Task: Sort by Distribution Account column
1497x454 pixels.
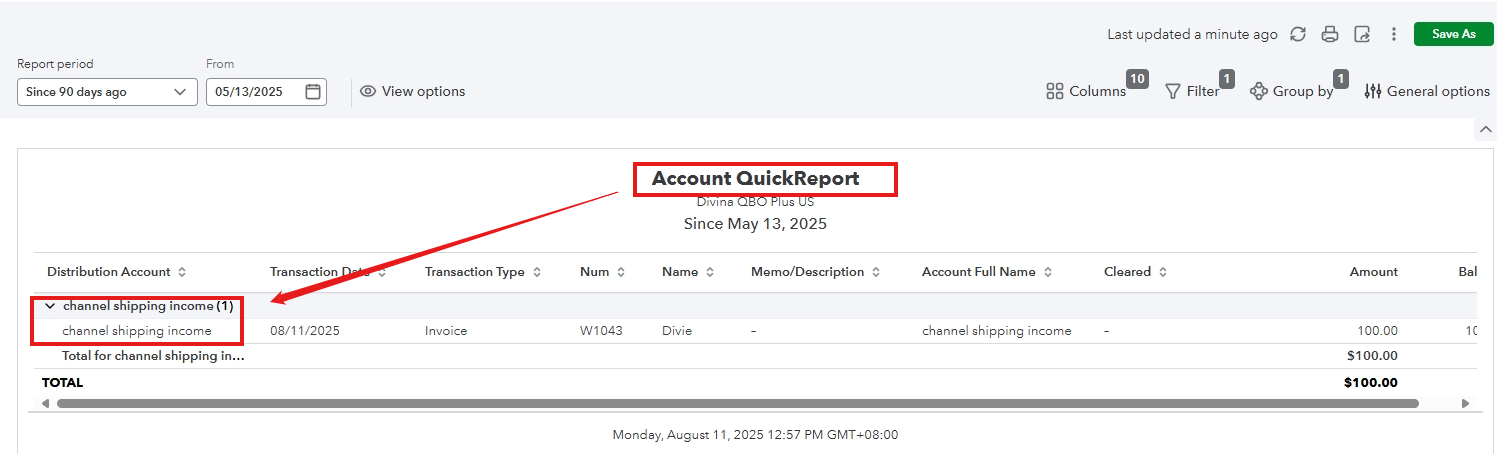Action: pyautogui.click(x=181, y=272)
